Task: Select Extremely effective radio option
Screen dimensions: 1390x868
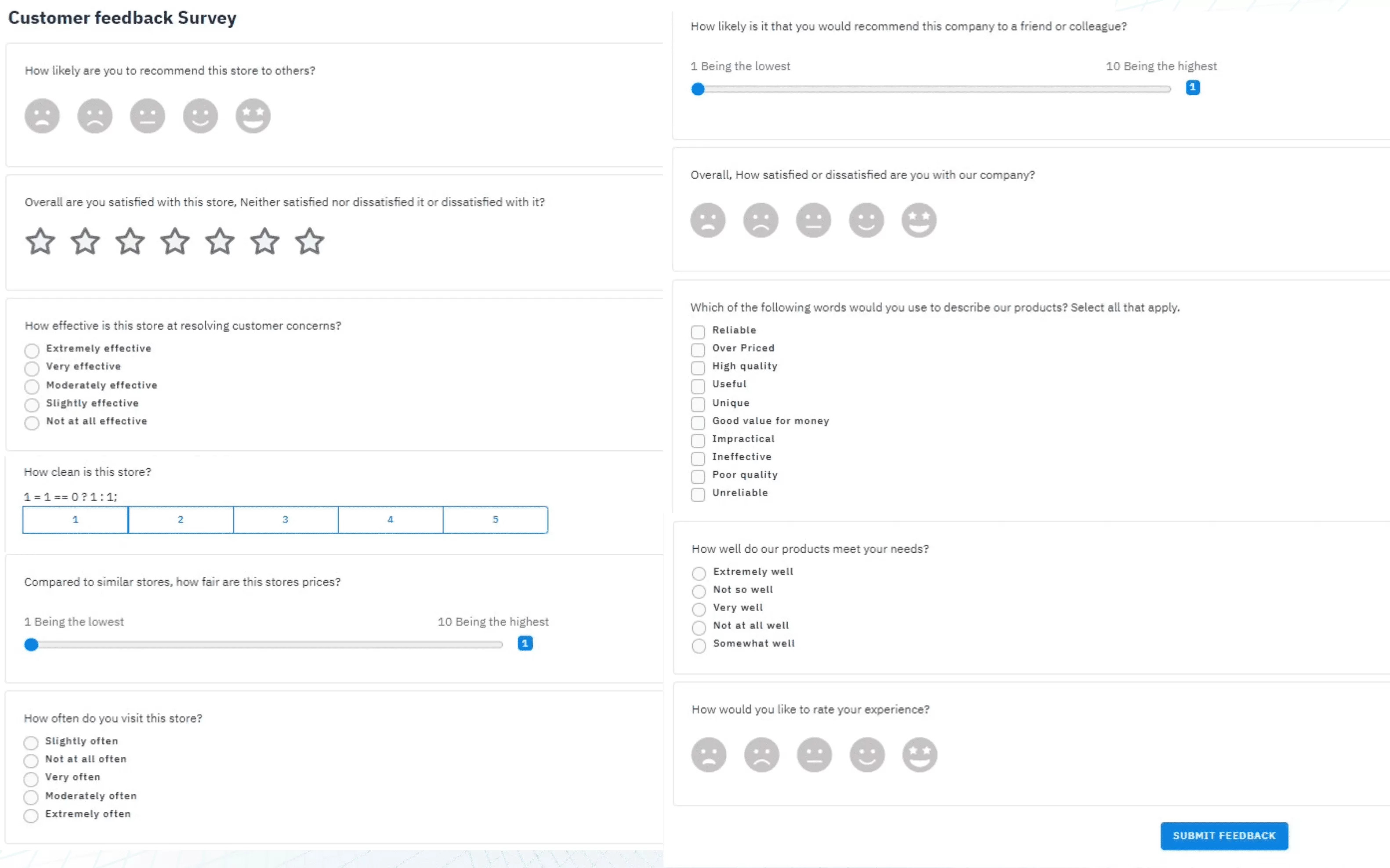Action: point(32,350)
